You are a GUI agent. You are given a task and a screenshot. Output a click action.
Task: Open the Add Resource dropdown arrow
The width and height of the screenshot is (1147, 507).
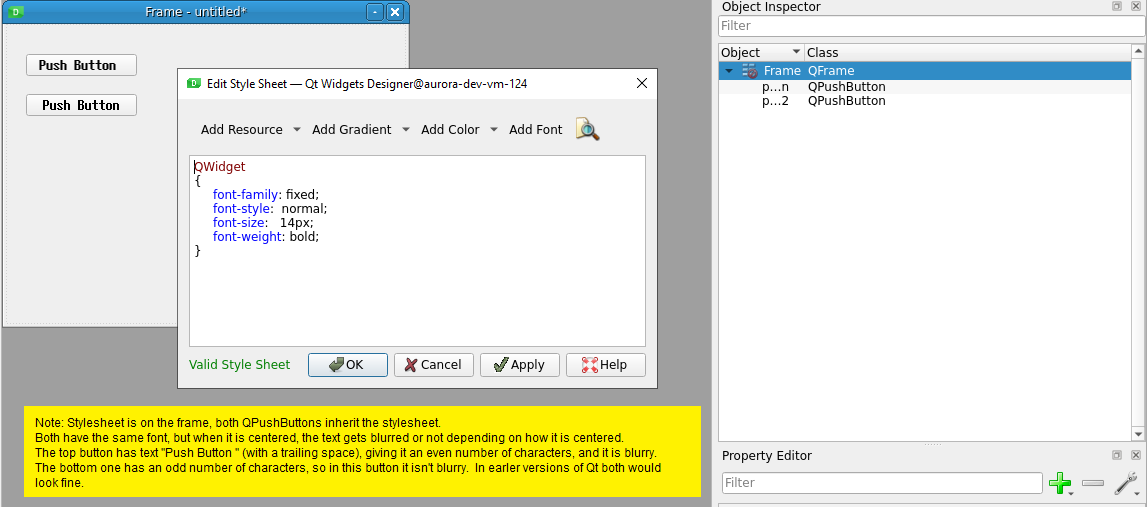tap(296, 129)
